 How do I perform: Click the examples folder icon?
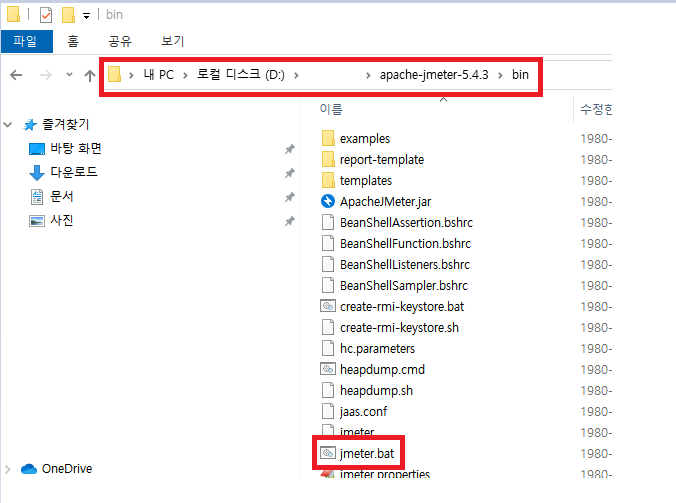(328, 138)
